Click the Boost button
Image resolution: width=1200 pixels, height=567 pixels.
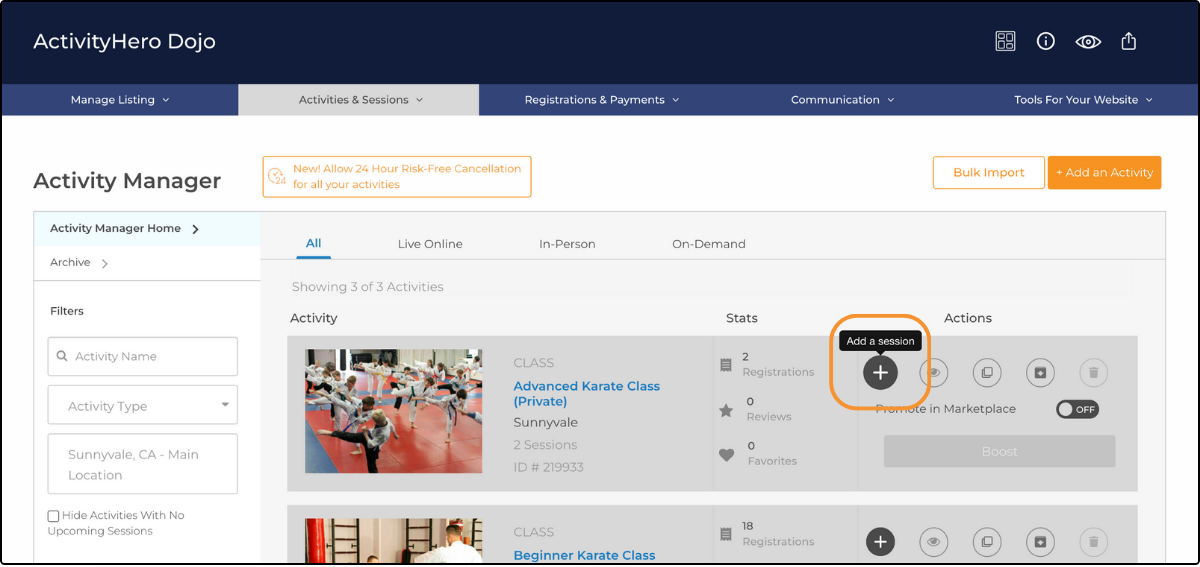(999, 451)
